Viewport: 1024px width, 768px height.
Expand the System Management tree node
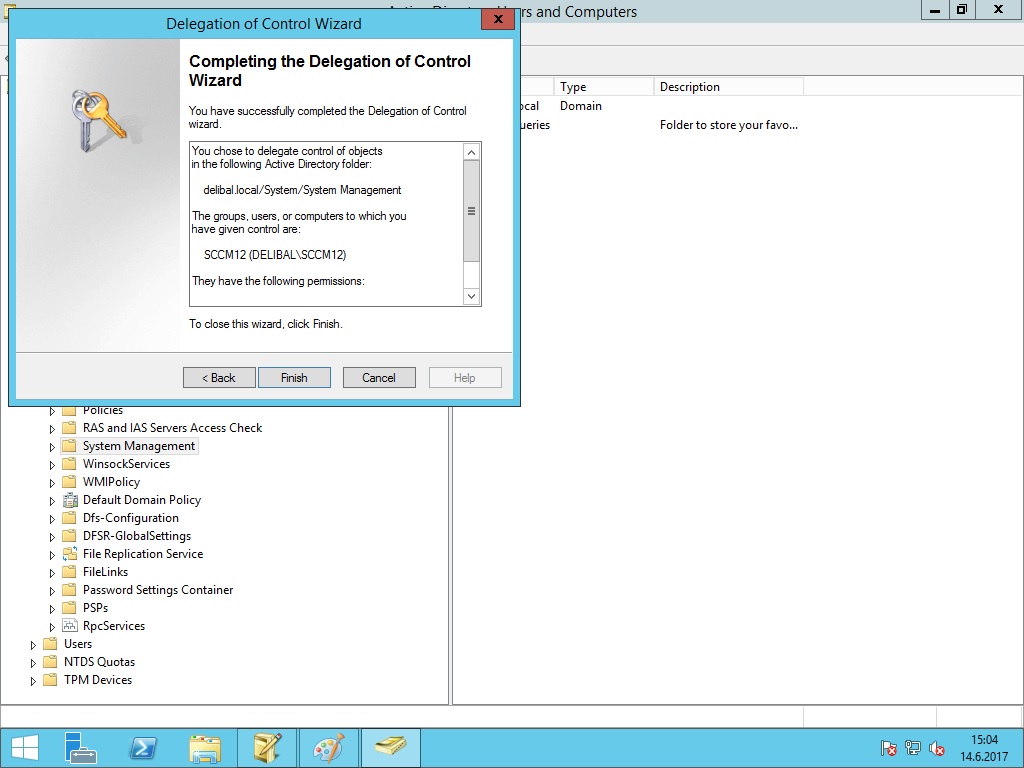(52, 447)
